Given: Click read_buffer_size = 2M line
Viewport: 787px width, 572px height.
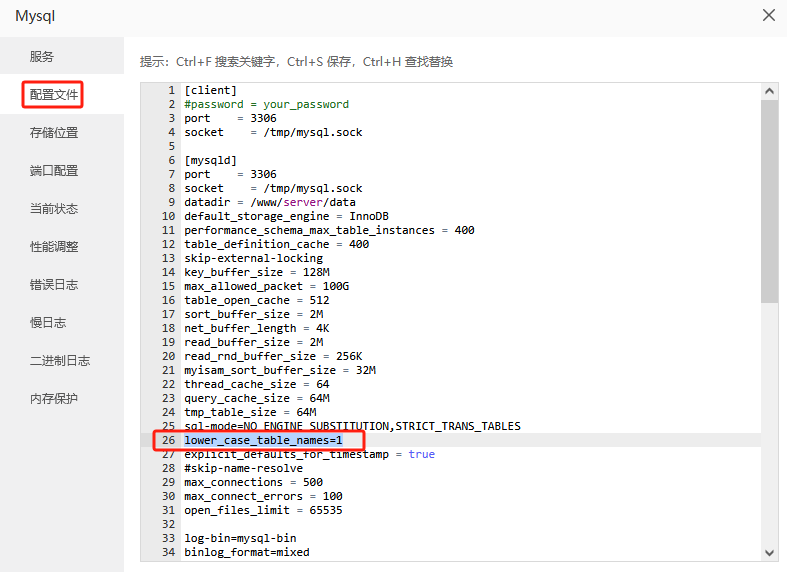Looking at the screenshot, I should coord(253,342).
